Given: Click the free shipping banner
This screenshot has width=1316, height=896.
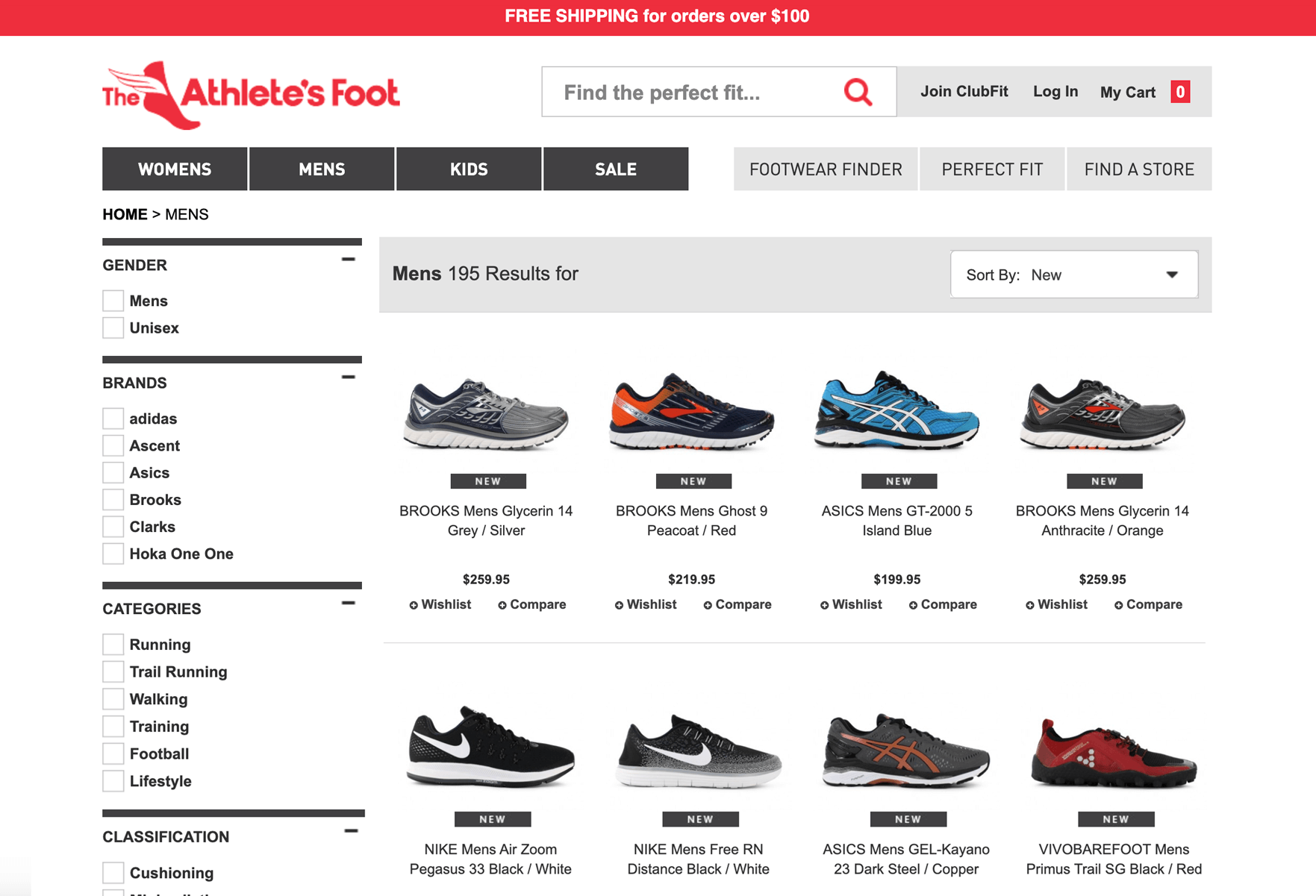Looking at the screenshot, I should coord(657,16).
